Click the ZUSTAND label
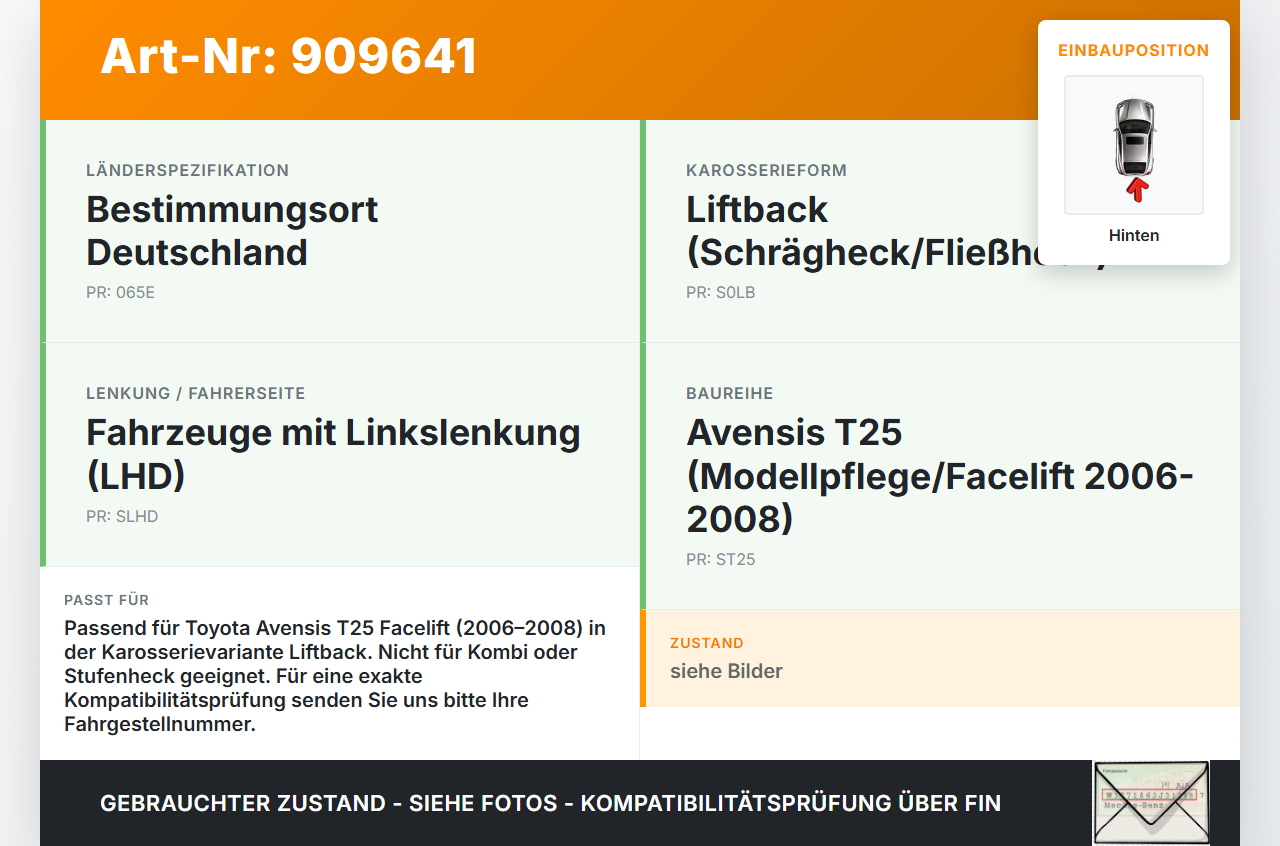This screenshot has height=846, width=1280. tap(707, 643)
